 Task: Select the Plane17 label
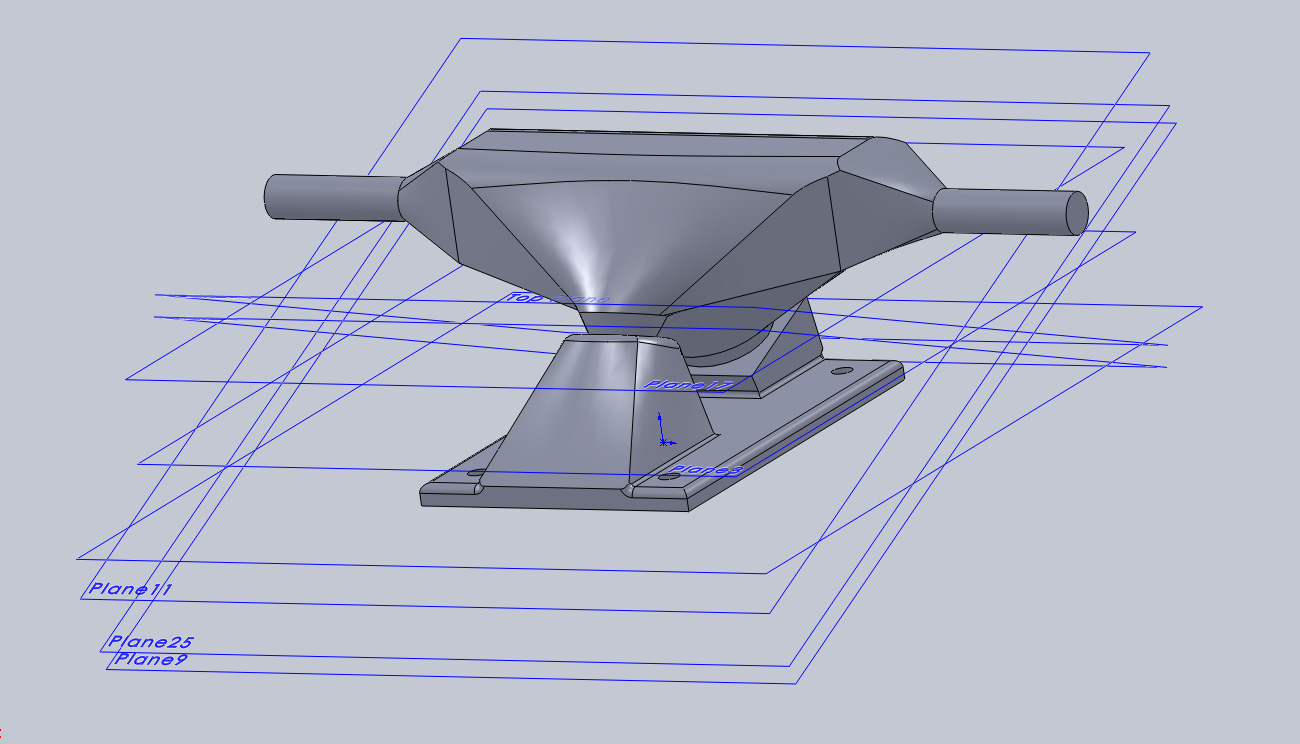(x=690, y=385)
